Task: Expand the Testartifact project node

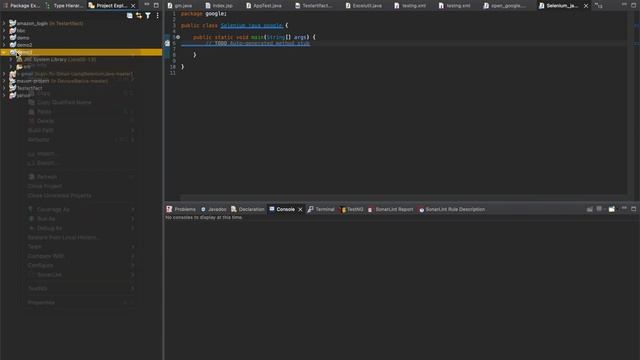Action: [x=4, y=88]
